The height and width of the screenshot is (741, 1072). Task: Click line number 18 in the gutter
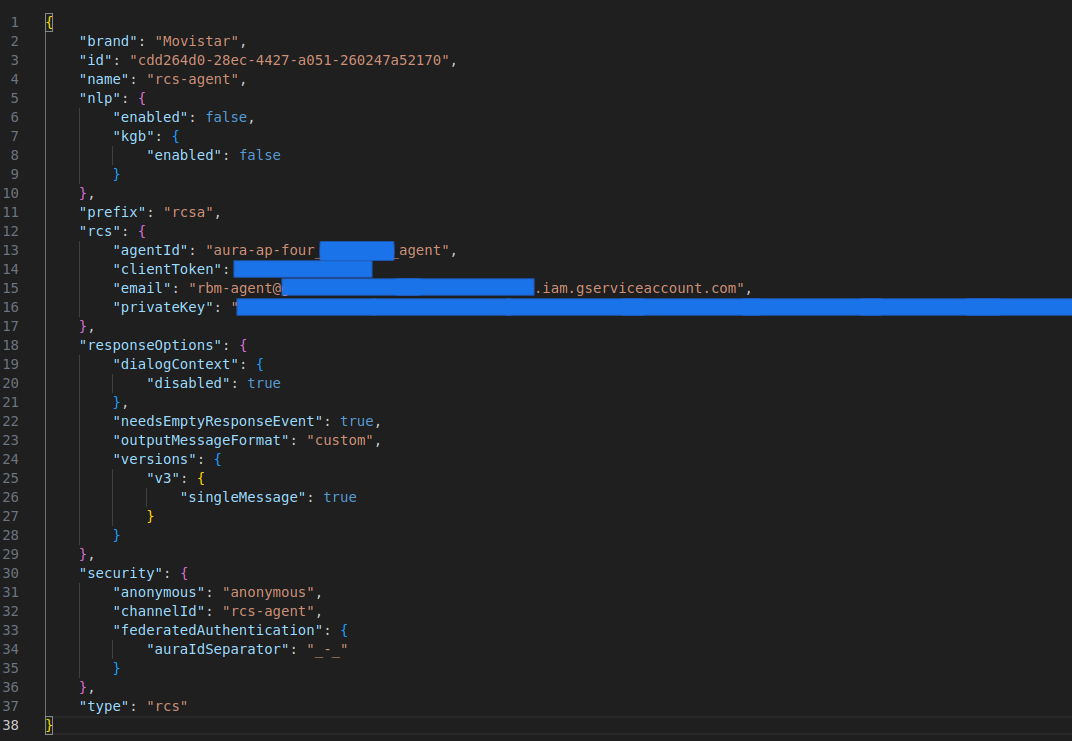tap(11, 346)
